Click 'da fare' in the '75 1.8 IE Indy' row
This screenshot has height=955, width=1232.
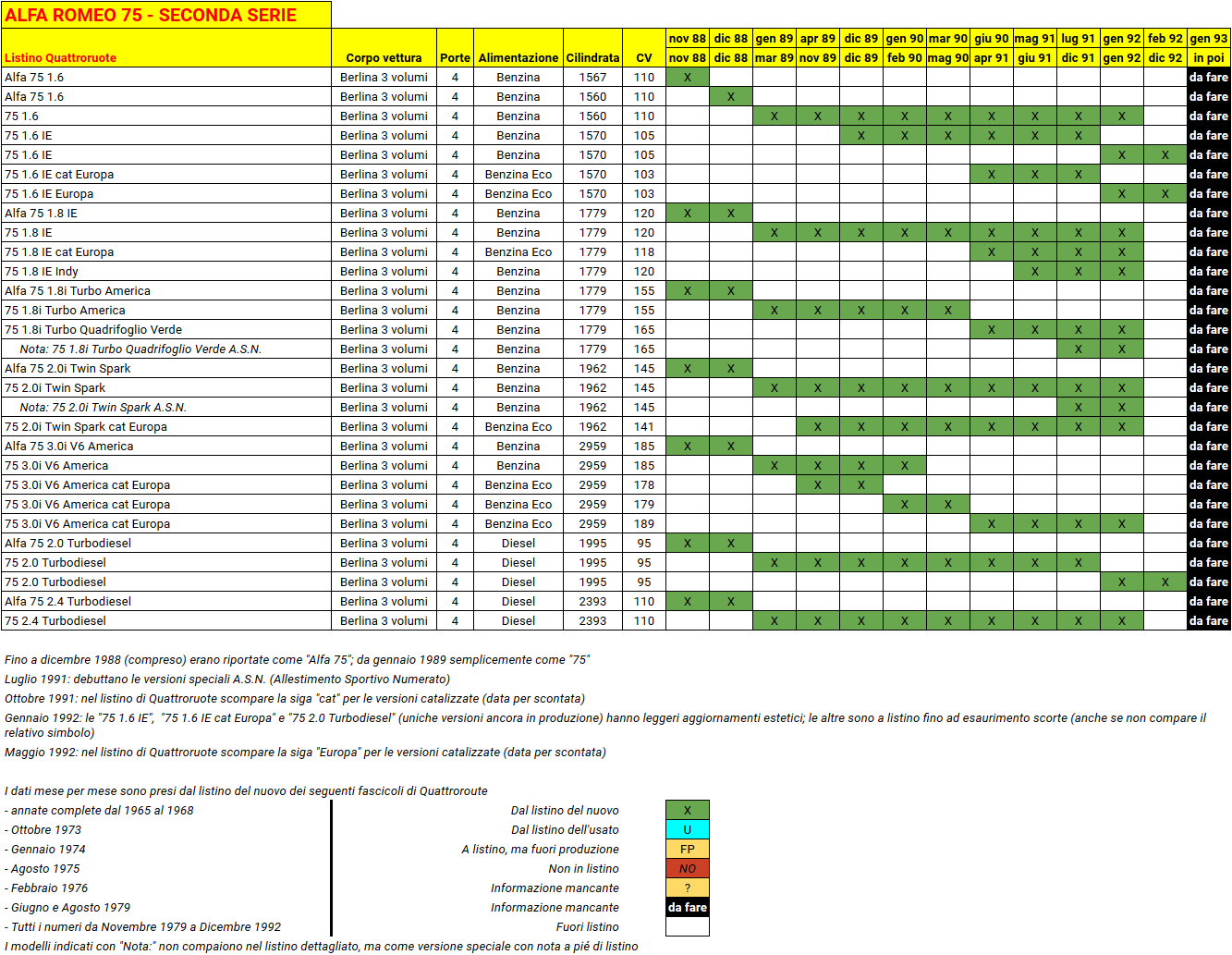(x=1209, y=271)
